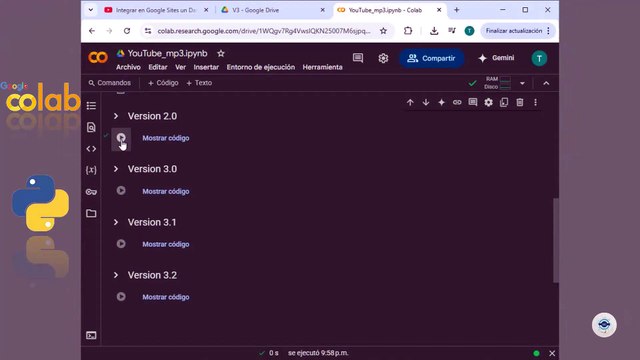Open code snippets panel
Viewport: 640px width, 360px height.
(91, 149)
